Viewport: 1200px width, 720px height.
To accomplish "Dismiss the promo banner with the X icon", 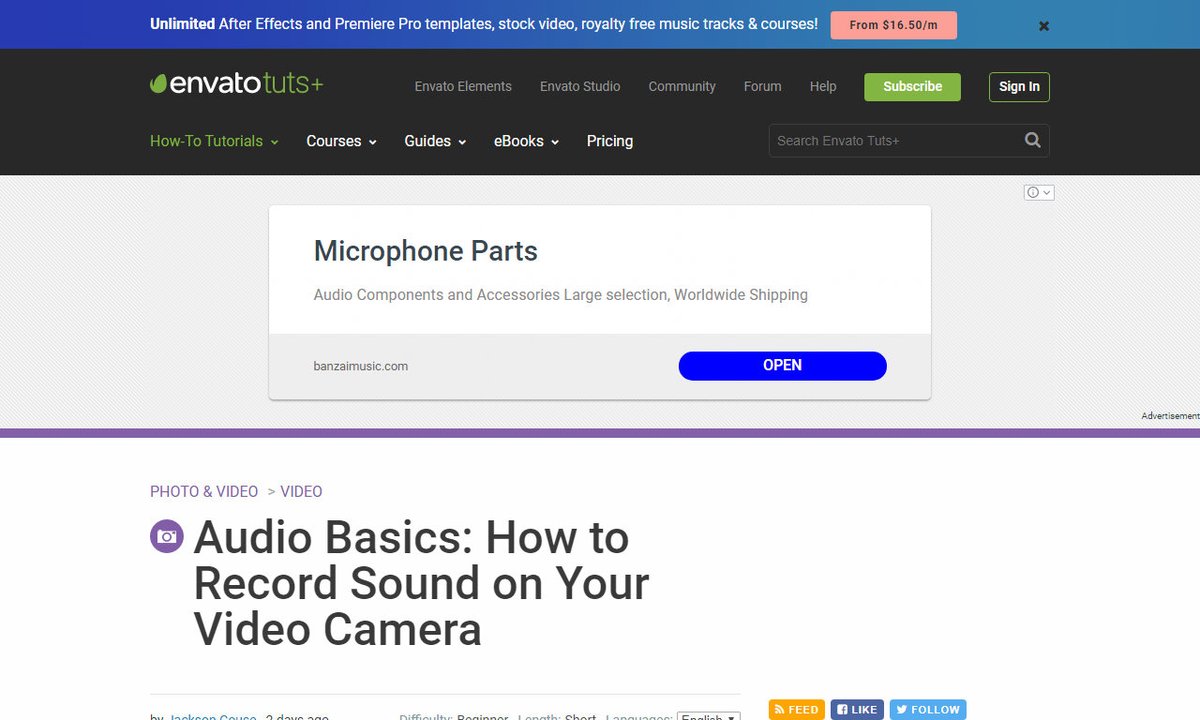I will tap(1043, 26).
